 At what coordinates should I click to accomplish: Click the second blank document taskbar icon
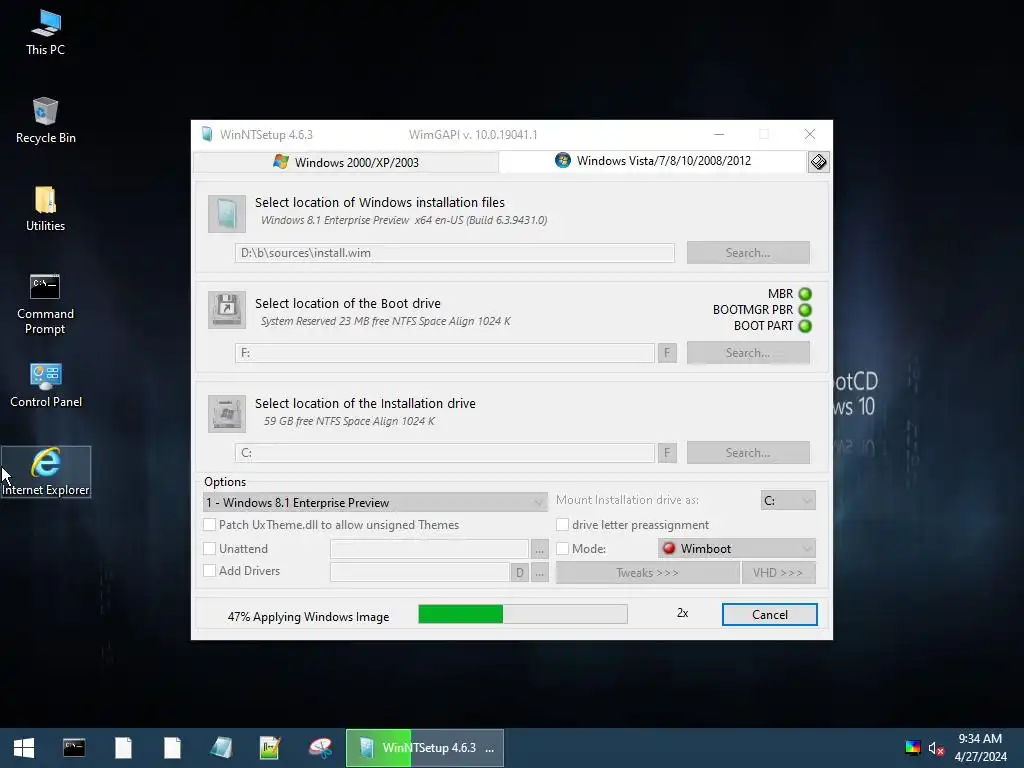[x=172, y=748]
